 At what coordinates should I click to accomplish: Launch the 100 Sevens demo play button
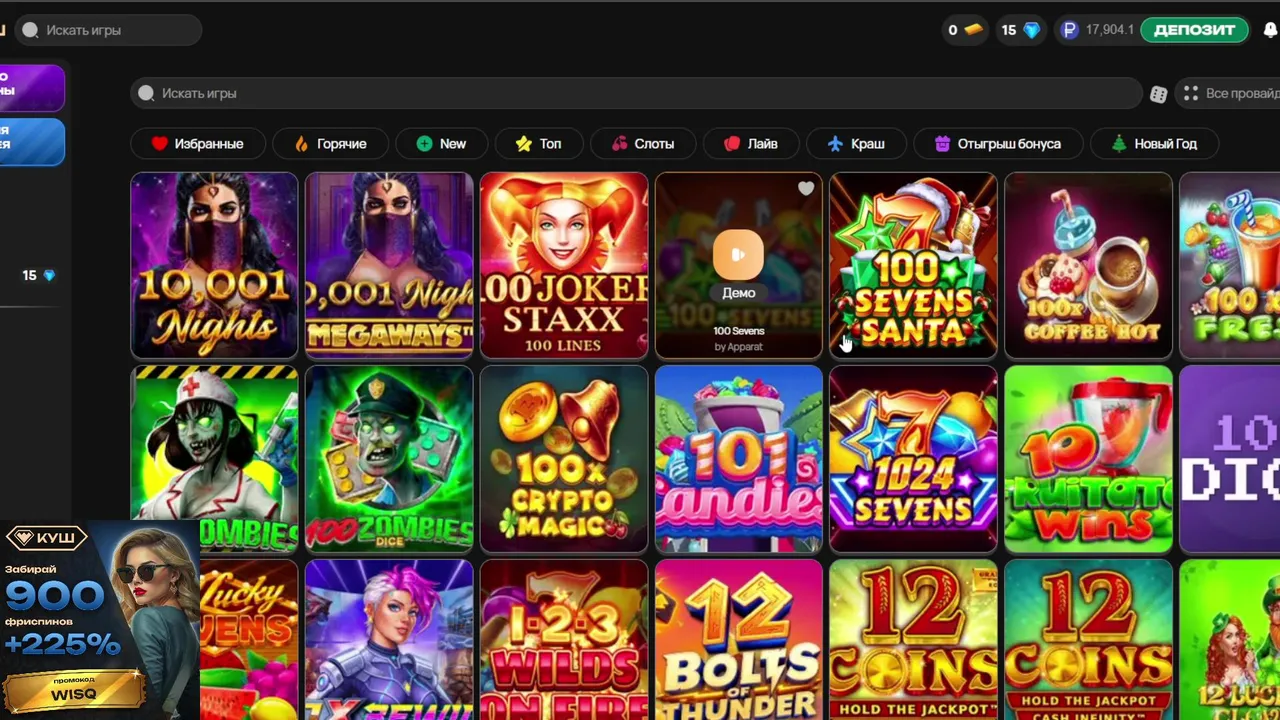point(738,255)
